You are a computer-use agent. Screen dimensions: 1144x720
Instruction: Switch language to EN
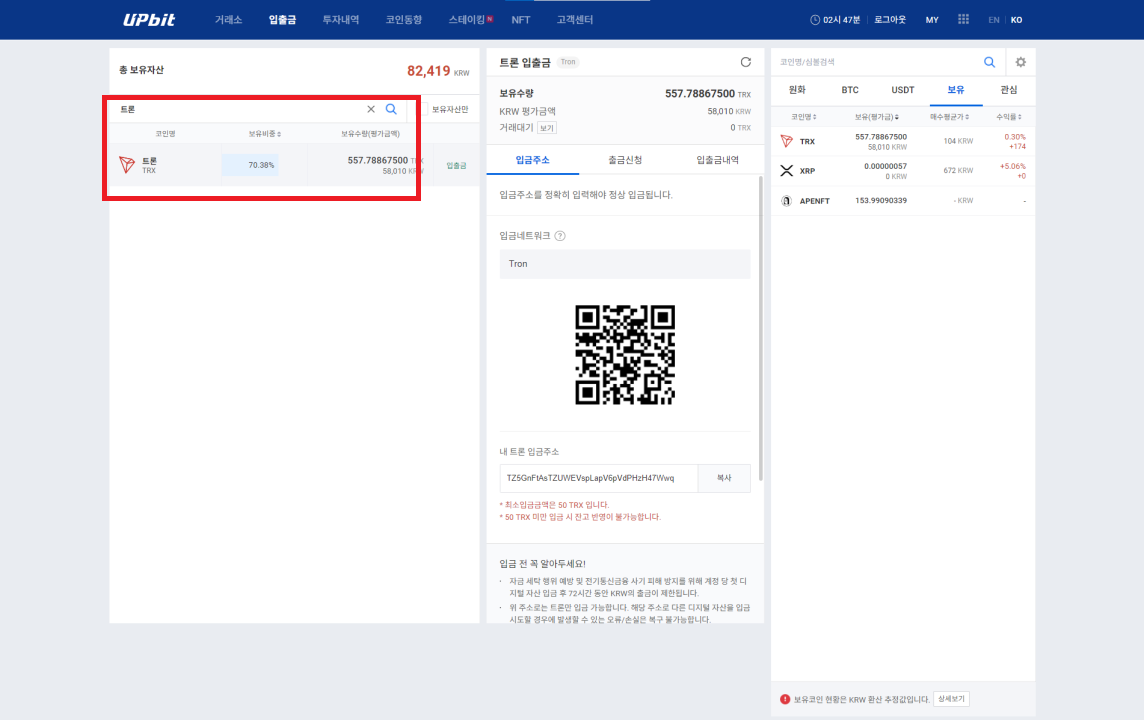pyautogui.click(x=994, y=20)
